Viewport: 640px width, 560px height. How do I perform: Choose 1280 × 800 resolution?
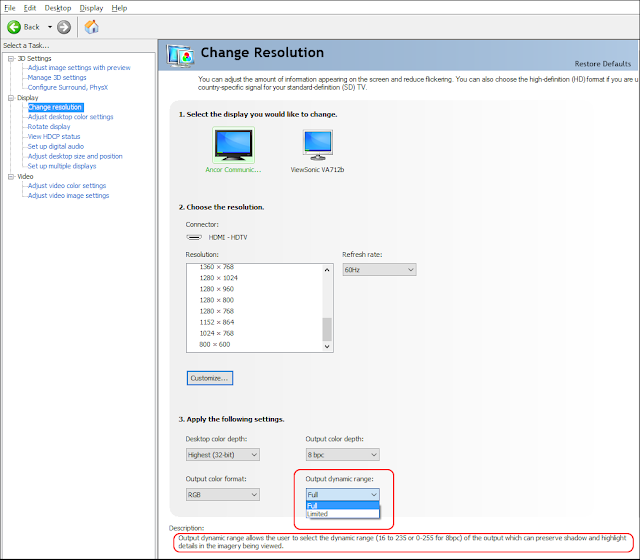[216, 300]
